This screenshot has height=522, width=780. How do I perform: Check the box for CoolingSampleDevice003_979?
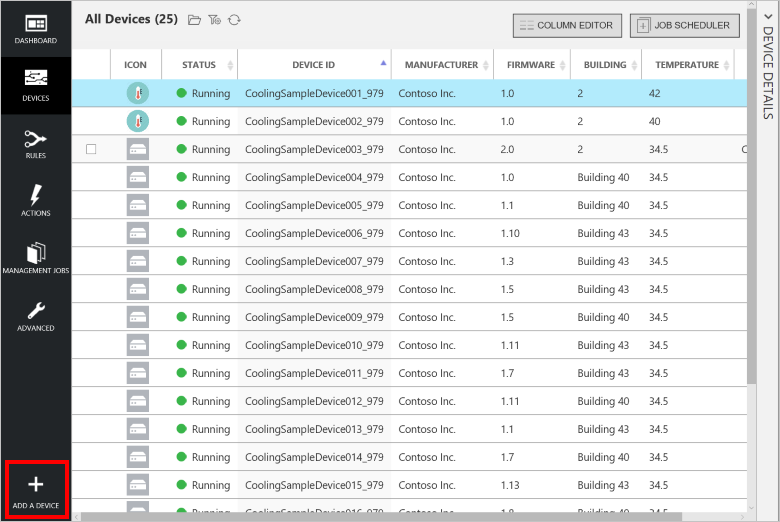coord(91,149)
